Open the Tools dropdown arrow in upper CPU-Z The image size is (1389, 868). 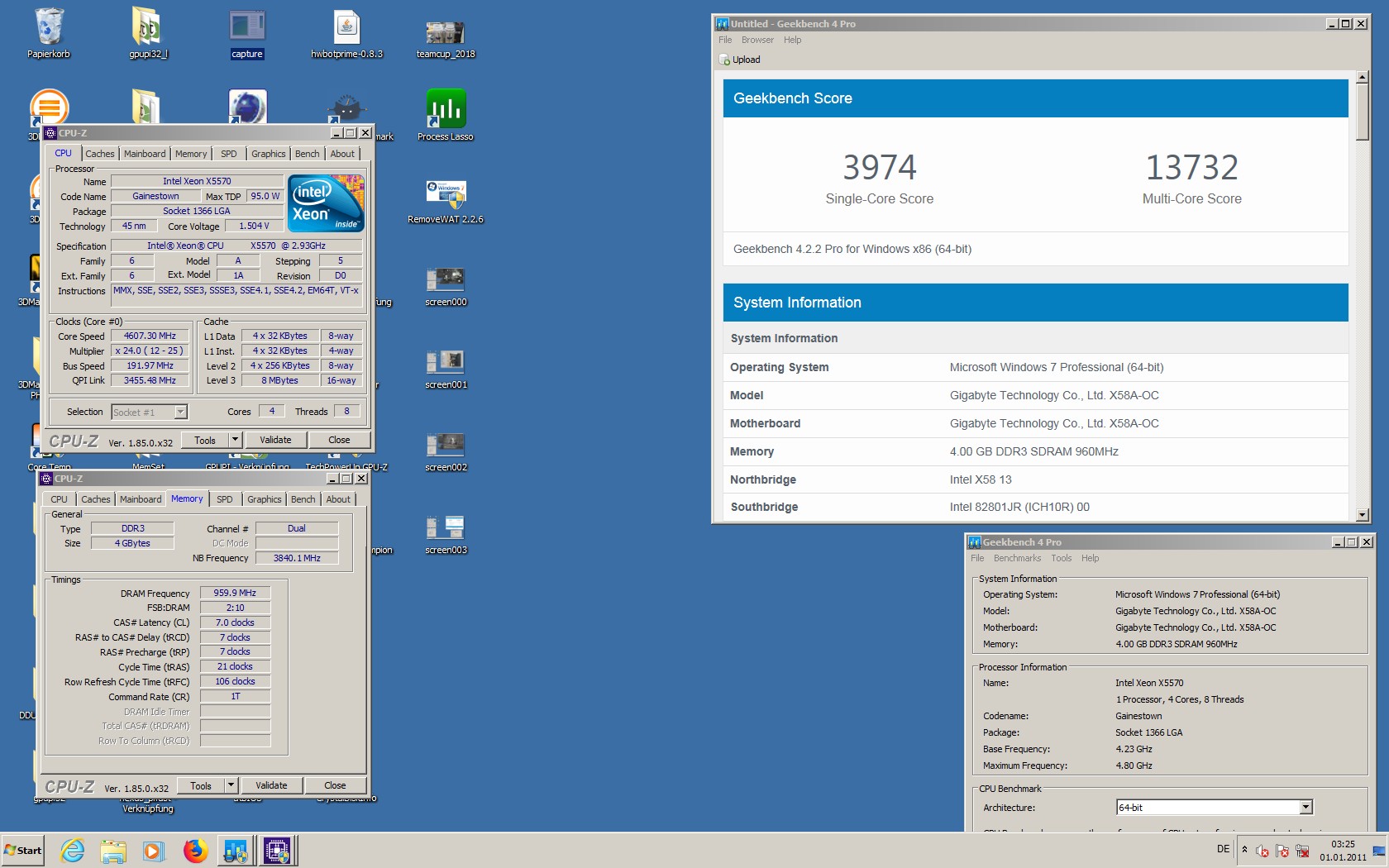pos(236,440)
